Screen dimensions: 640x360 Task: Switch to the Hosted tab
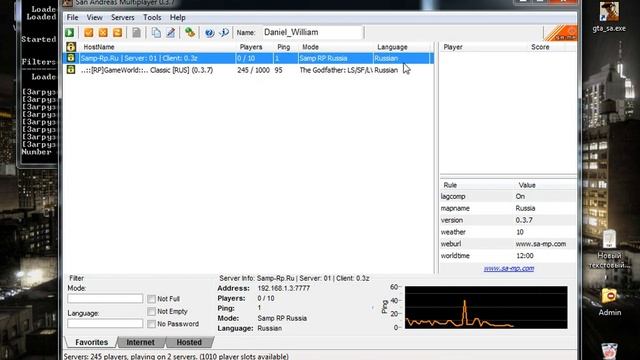(189, 342)
